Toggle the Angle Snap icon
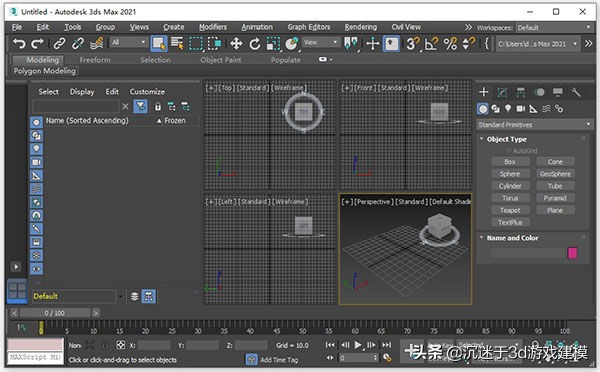600x372 pixels. pos(431,44)
